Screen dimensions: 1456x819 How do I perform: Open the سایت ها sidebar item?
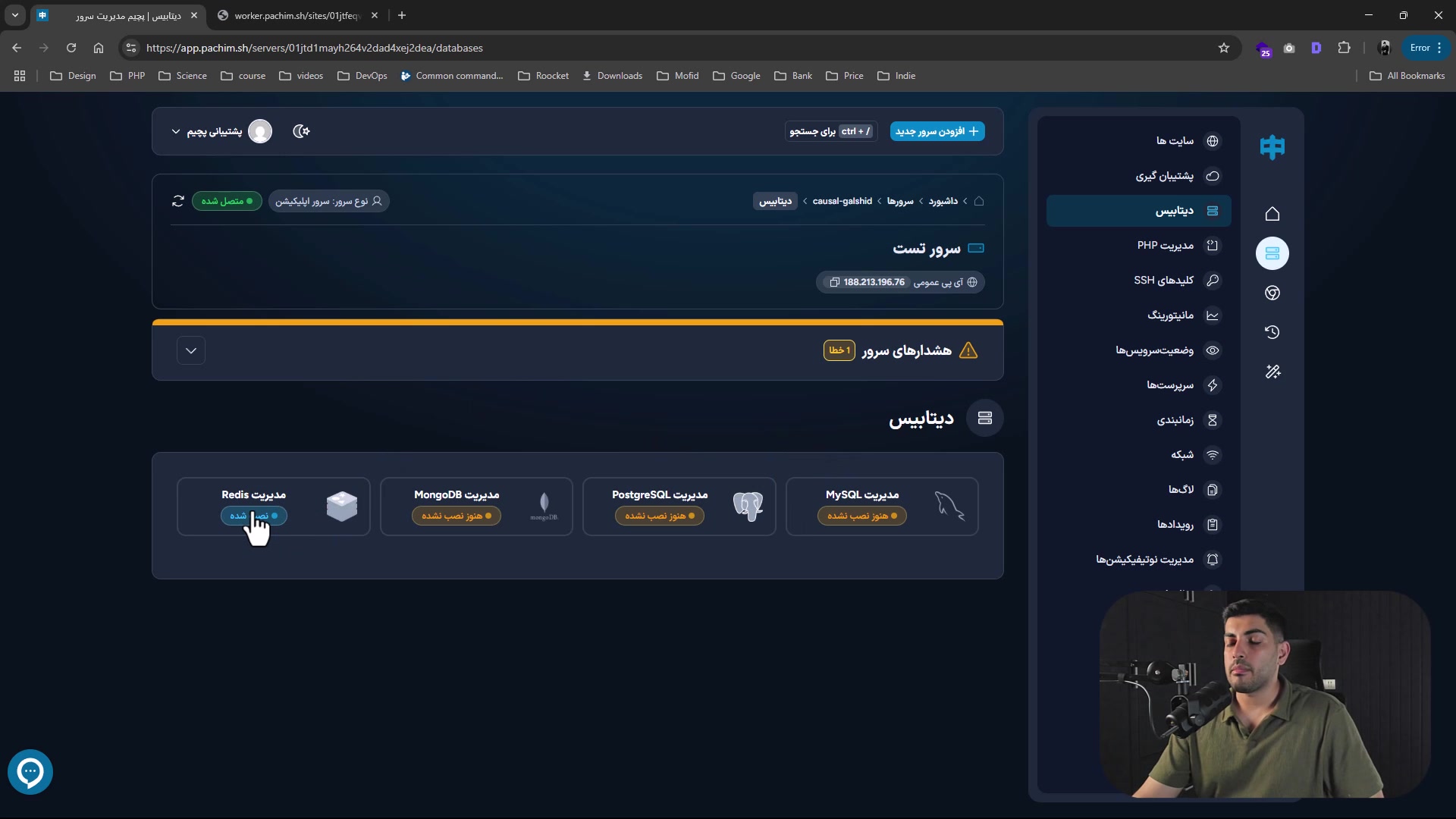[1138, 141]
